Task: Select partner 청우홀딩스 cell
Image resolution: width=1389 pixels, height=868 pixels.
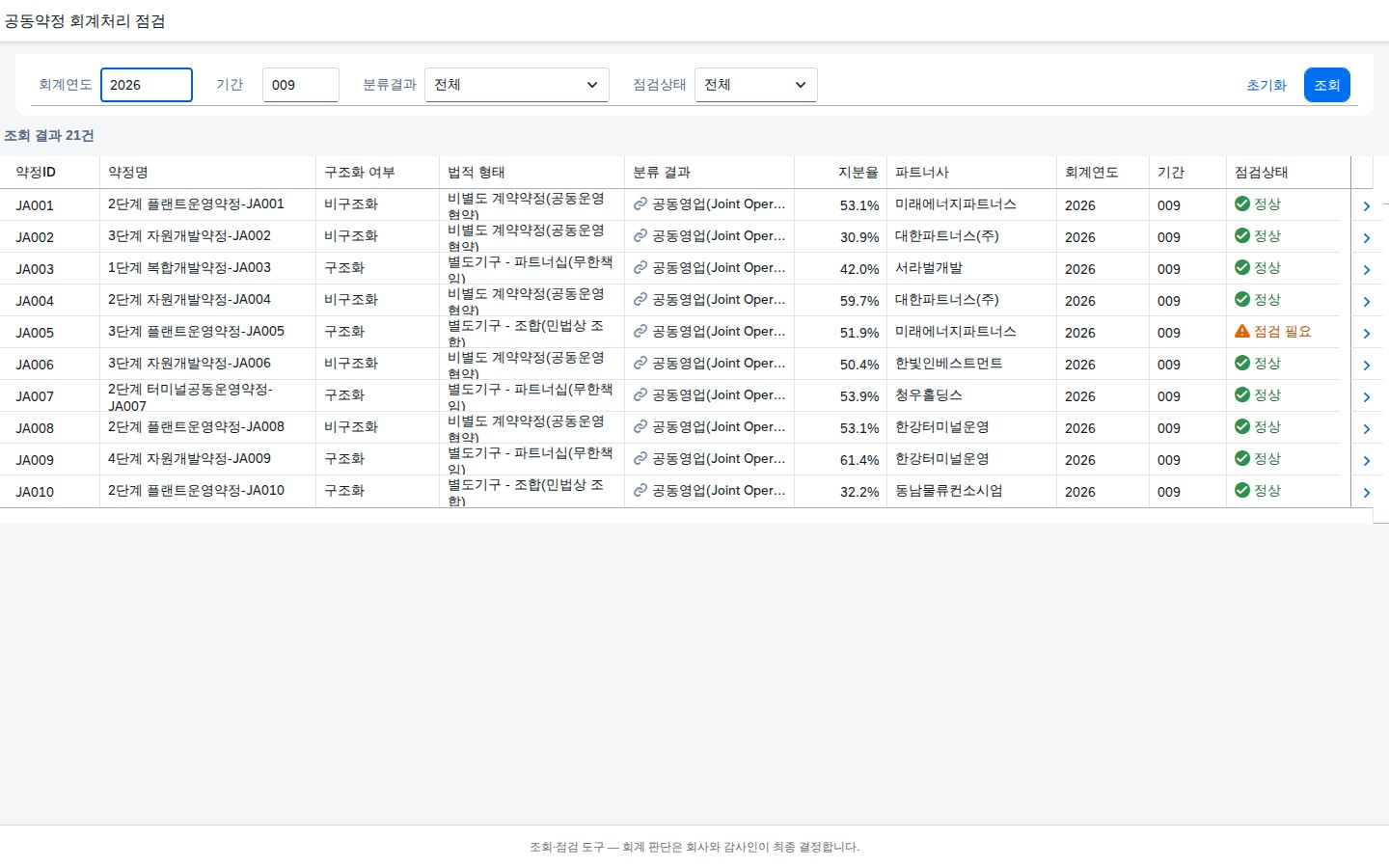Action: tap(971, 395)
